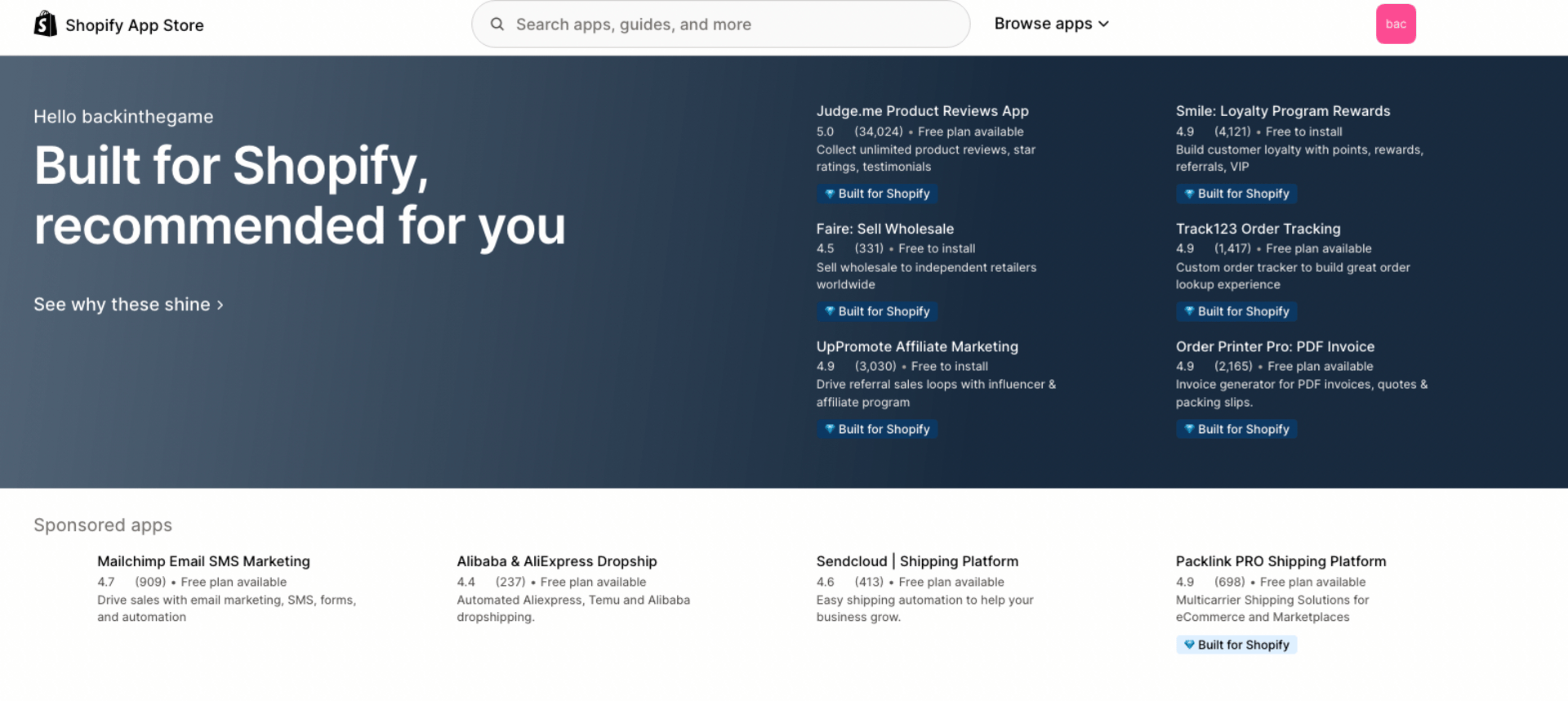
Task: Click Built for Shopify badge under Judge.me
Action: pyautogui.click(x=877, y=194)
